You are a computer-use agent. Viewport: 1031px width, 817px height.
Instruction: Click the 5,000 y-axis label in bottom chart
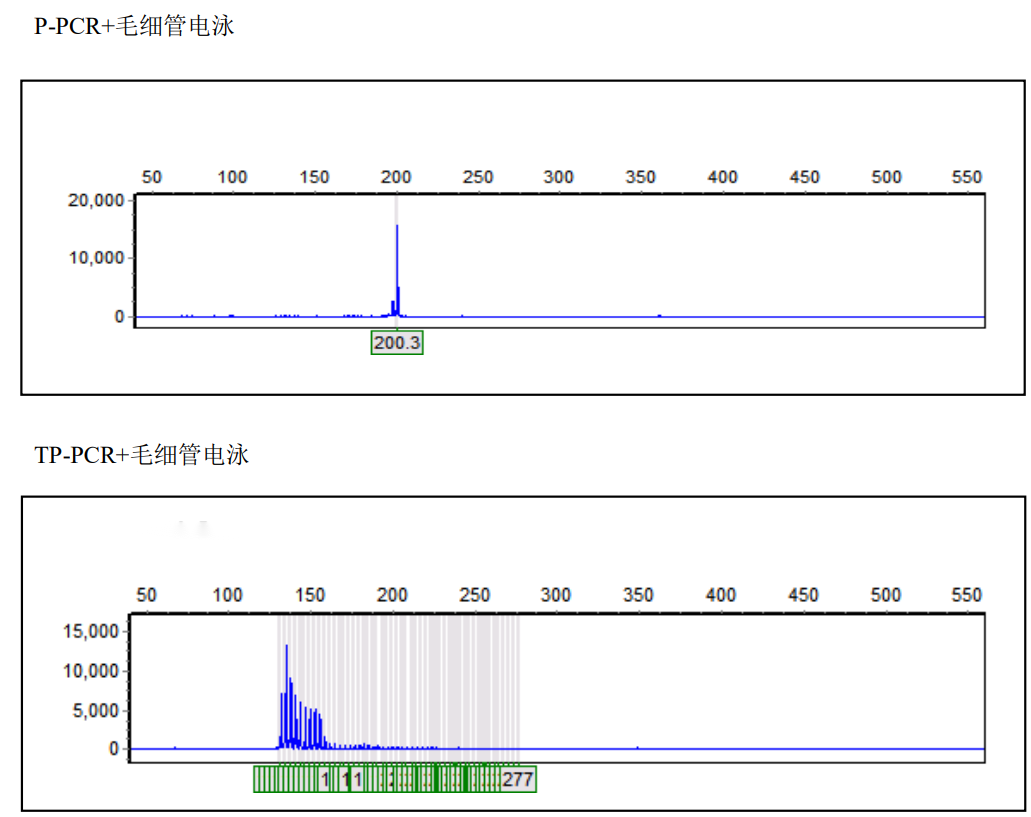[99, 710]
